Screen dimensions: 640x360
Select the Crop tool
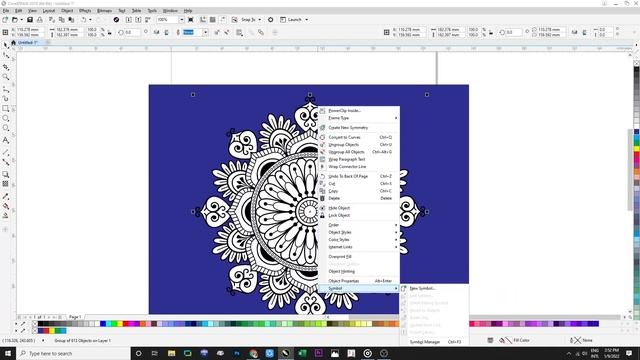[x=6, y=67]
